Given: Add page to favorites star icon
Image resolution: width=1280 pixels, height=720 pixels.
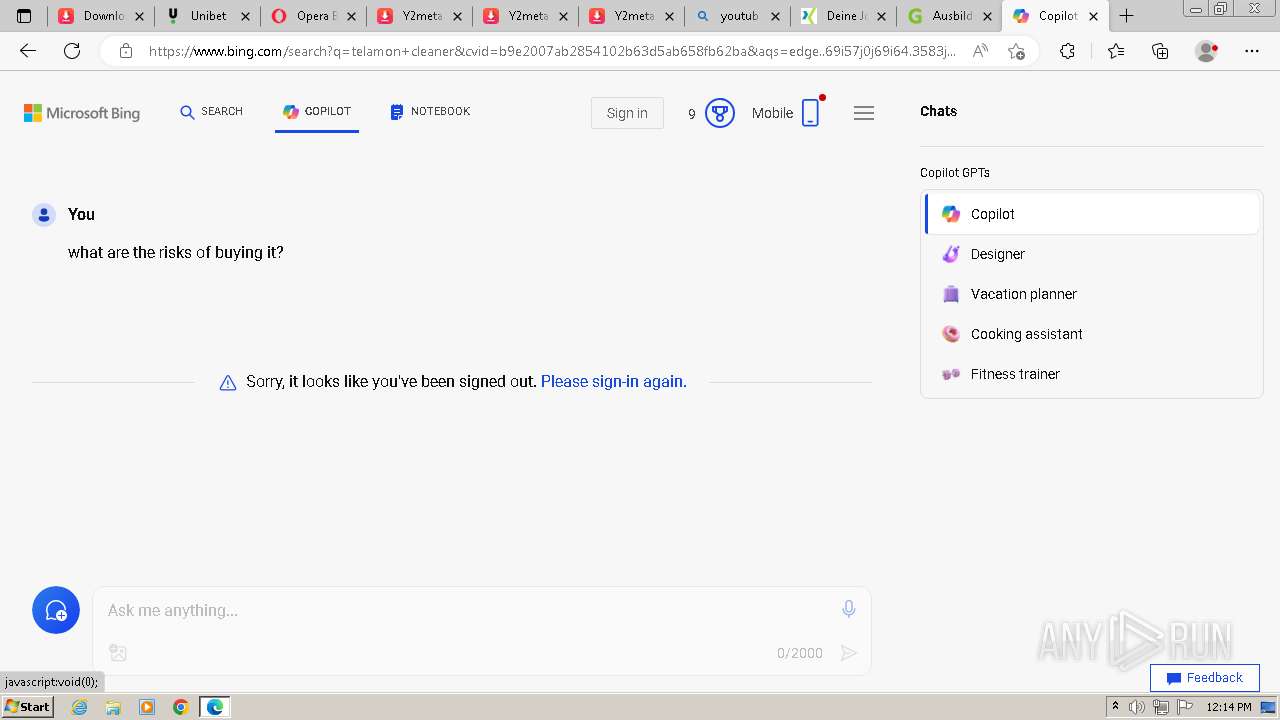Looking at the screenshot, I should point(1016,51).
